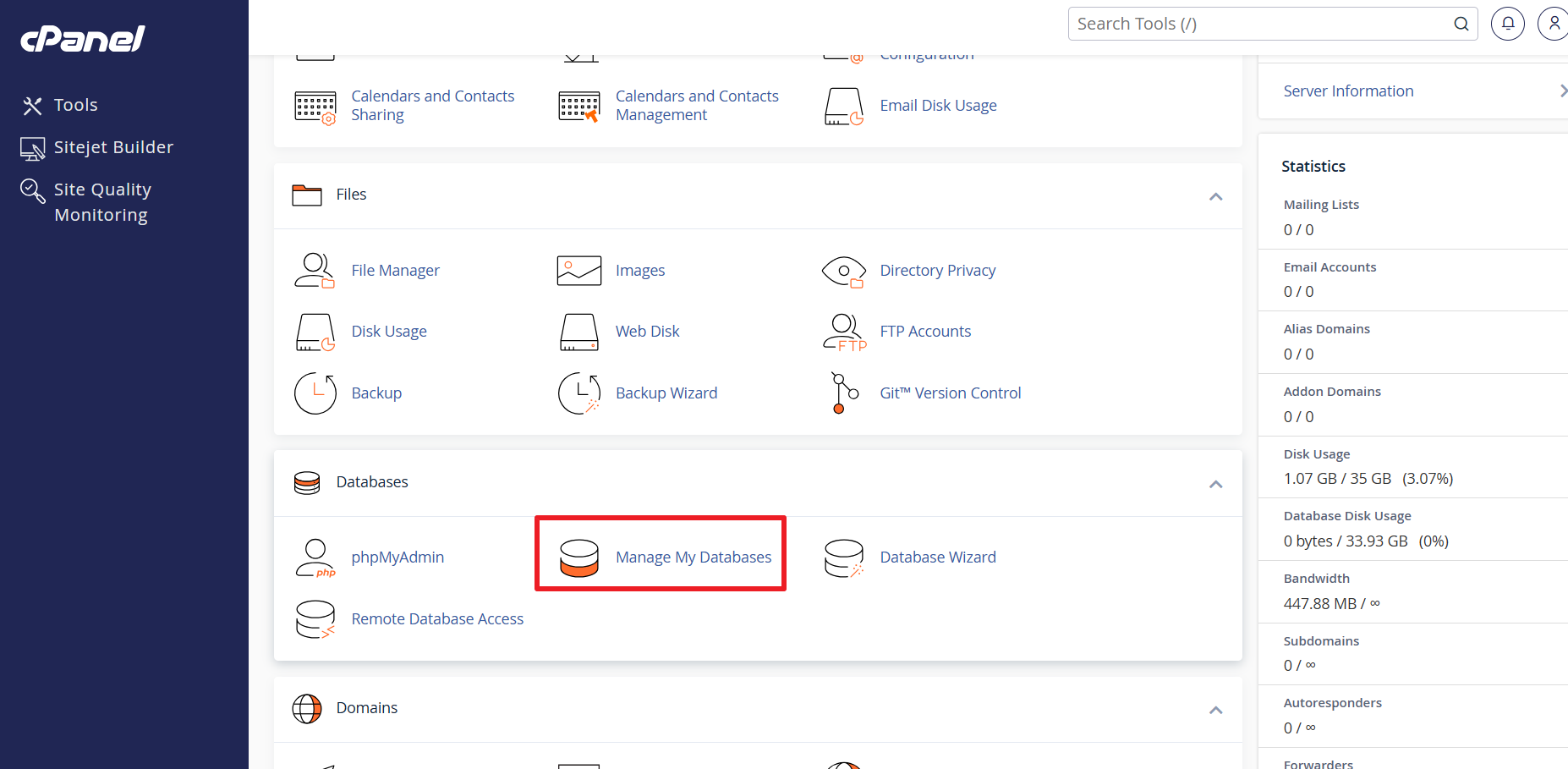Click the Databases section header icon
1568x769 pixels.
point(307,483)
